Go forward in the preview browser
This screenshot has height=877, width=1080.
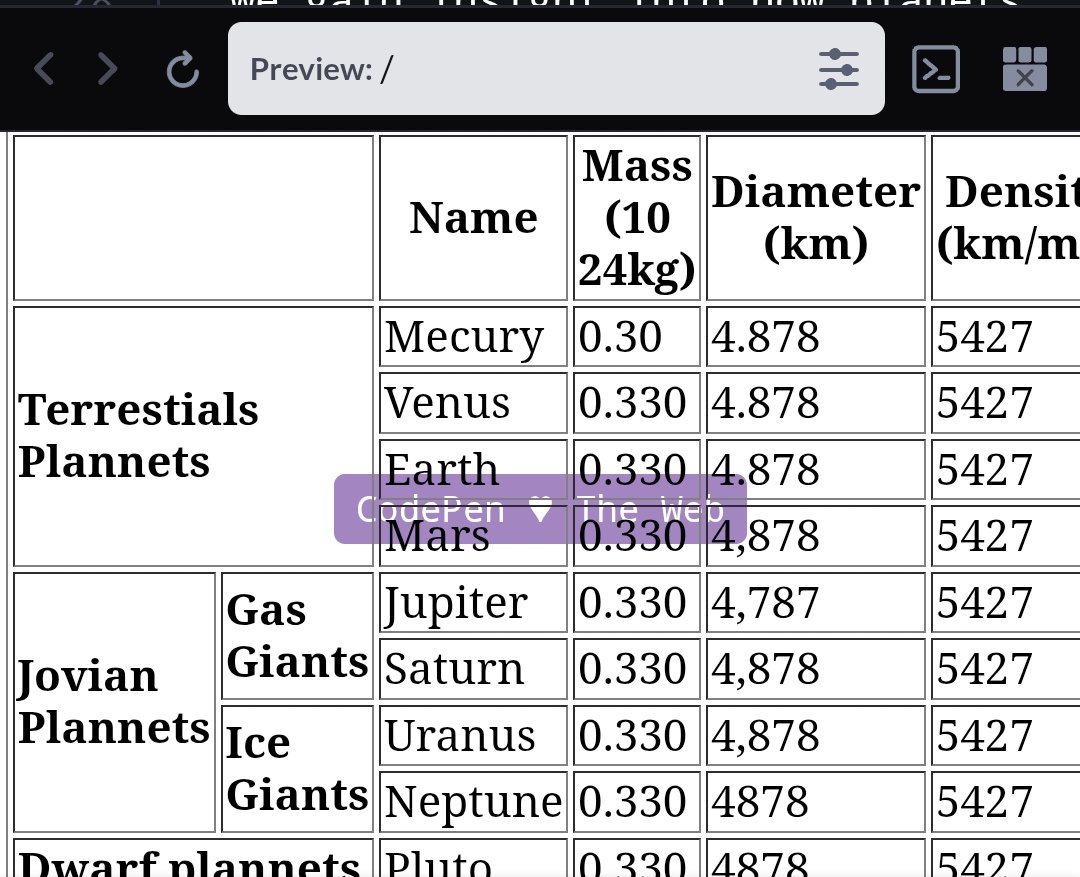point(107,69)
